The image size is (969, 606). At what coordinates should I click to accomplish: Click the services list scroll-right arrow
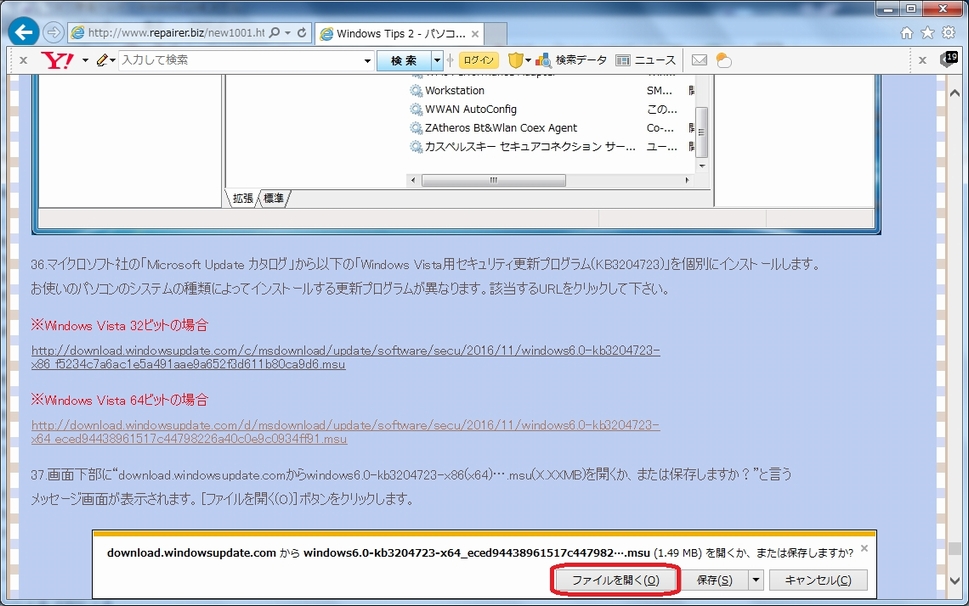pos(687,180)
